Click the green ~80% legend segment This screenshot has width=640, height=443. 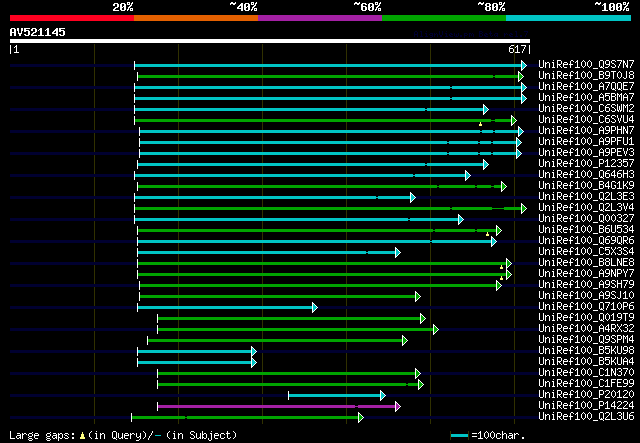coord(444,18)
